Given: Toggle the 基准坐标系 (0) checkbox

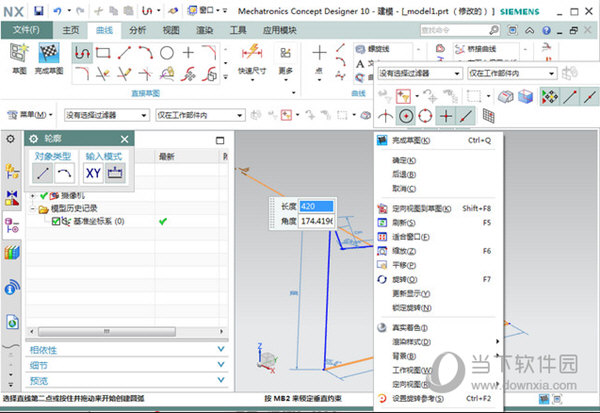Looking at the screenshot, I should pos(57,221).
